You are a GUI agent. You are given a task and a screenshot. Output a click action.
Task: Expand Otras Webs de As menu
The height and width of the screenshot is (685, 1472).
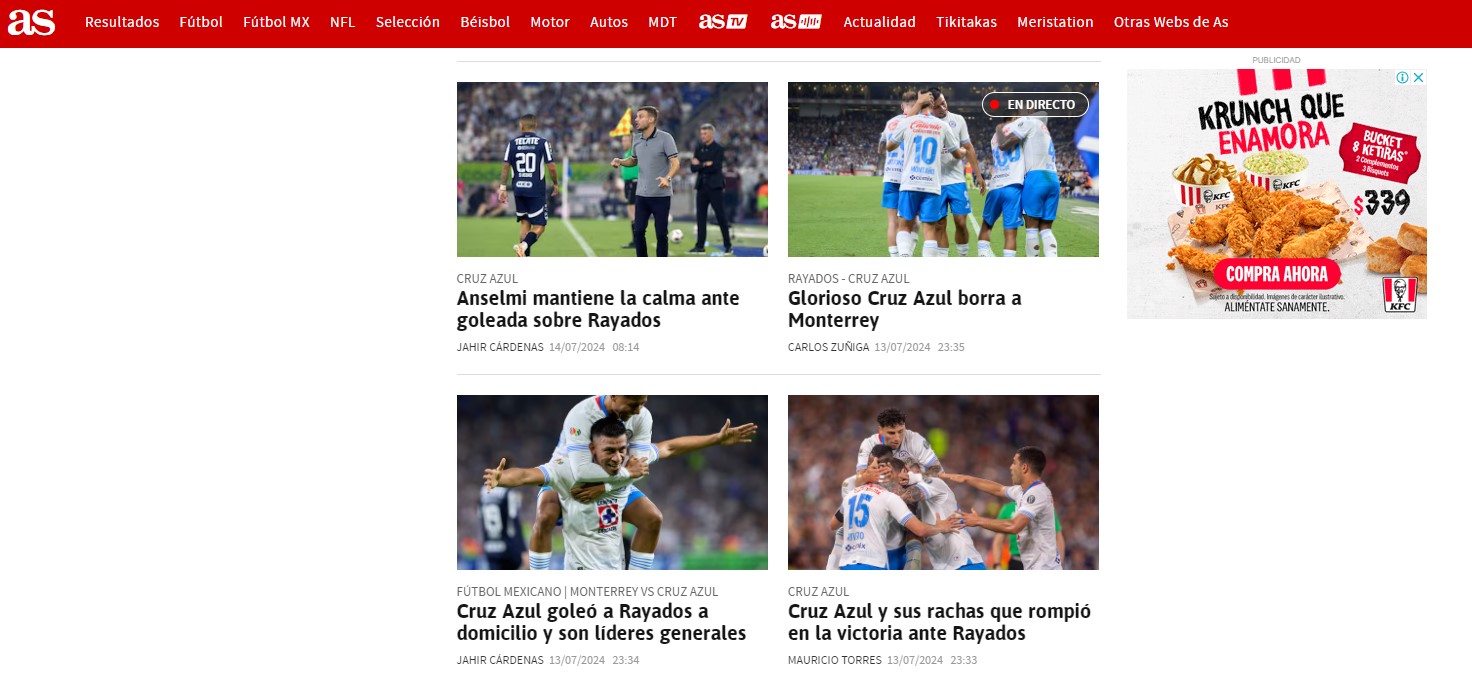coord(1171,22)
